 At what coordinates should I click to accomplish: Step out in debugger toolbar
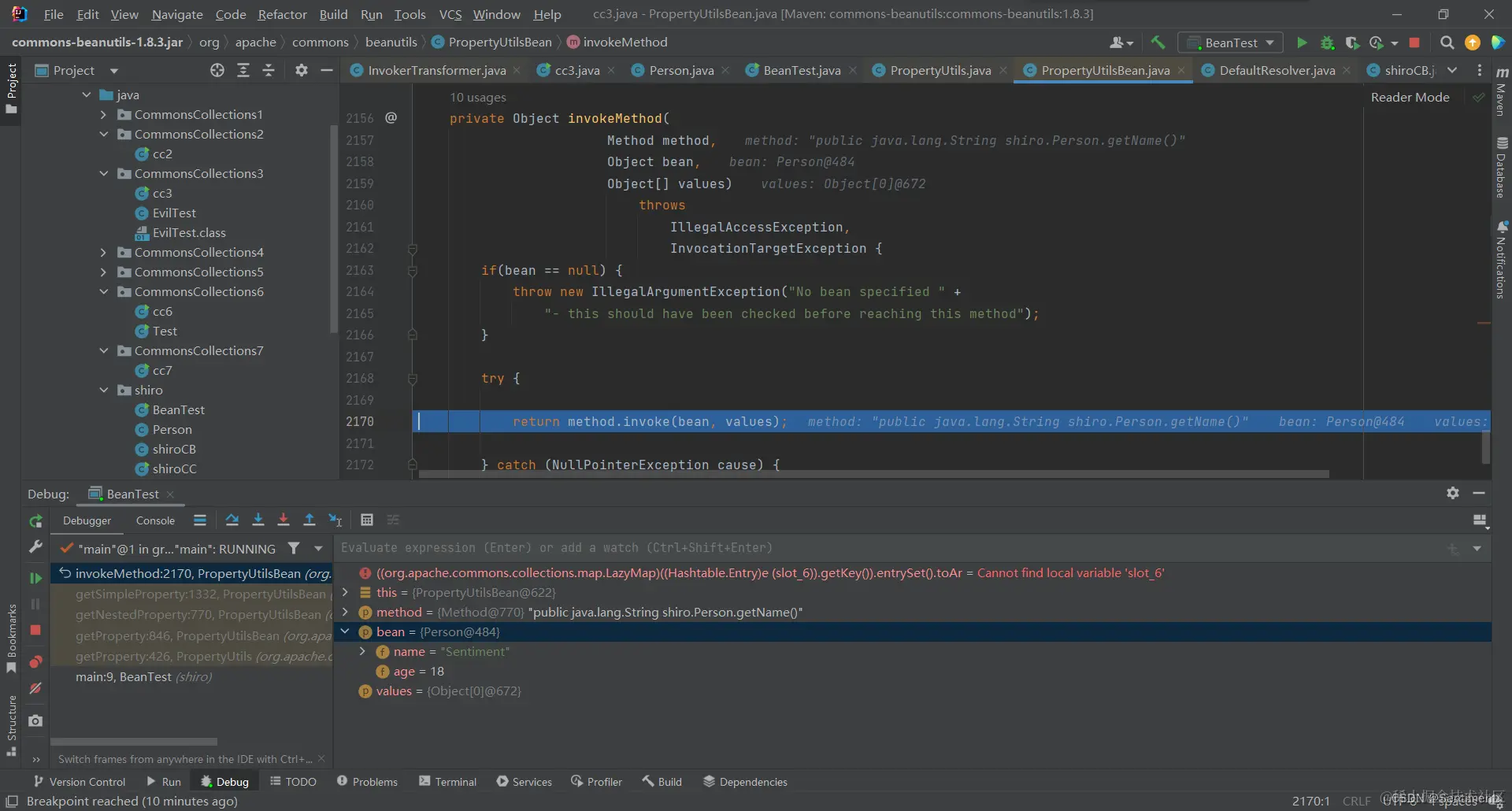click(x=309, y=520)
